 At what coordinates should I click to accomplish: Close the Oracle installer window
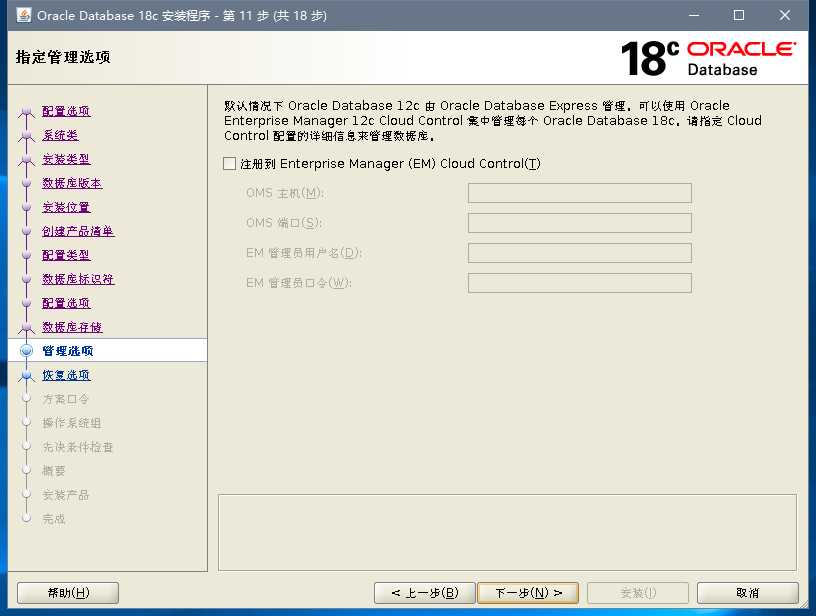click(x=784, y=16)
